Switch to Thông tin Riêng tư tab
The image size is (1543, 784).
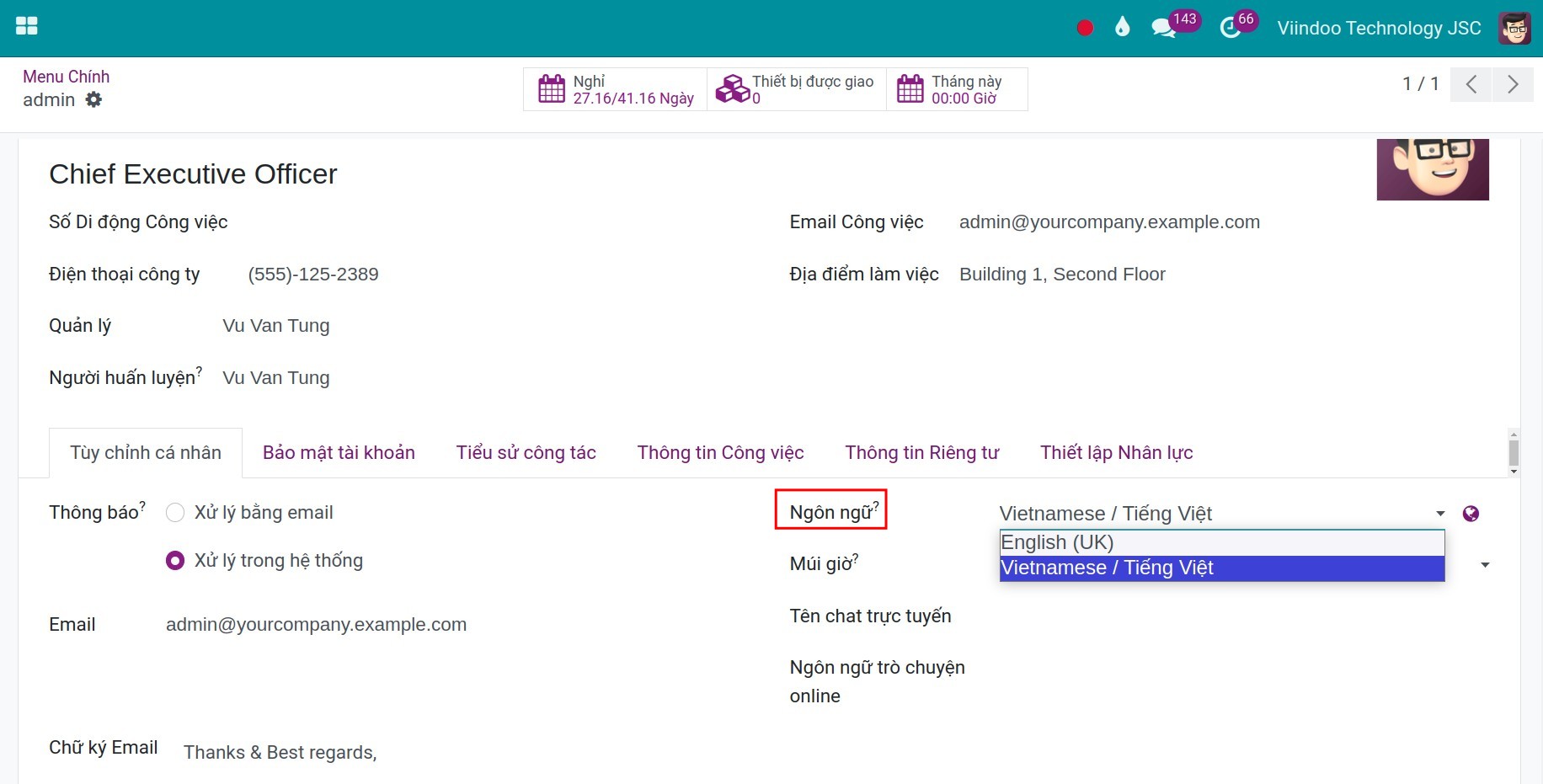click(922, 453)
